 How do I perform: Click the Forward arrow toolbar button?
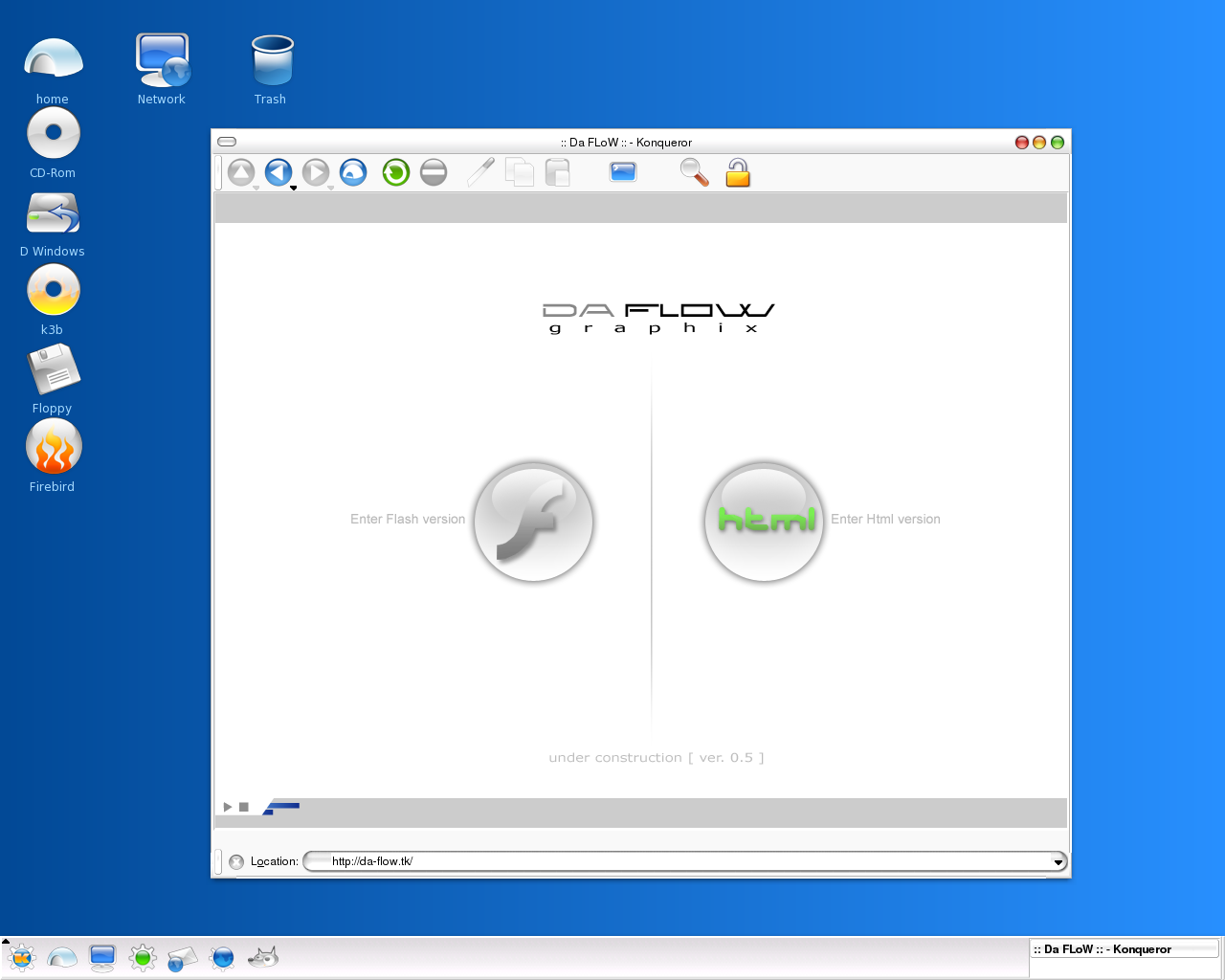[316, 172]
